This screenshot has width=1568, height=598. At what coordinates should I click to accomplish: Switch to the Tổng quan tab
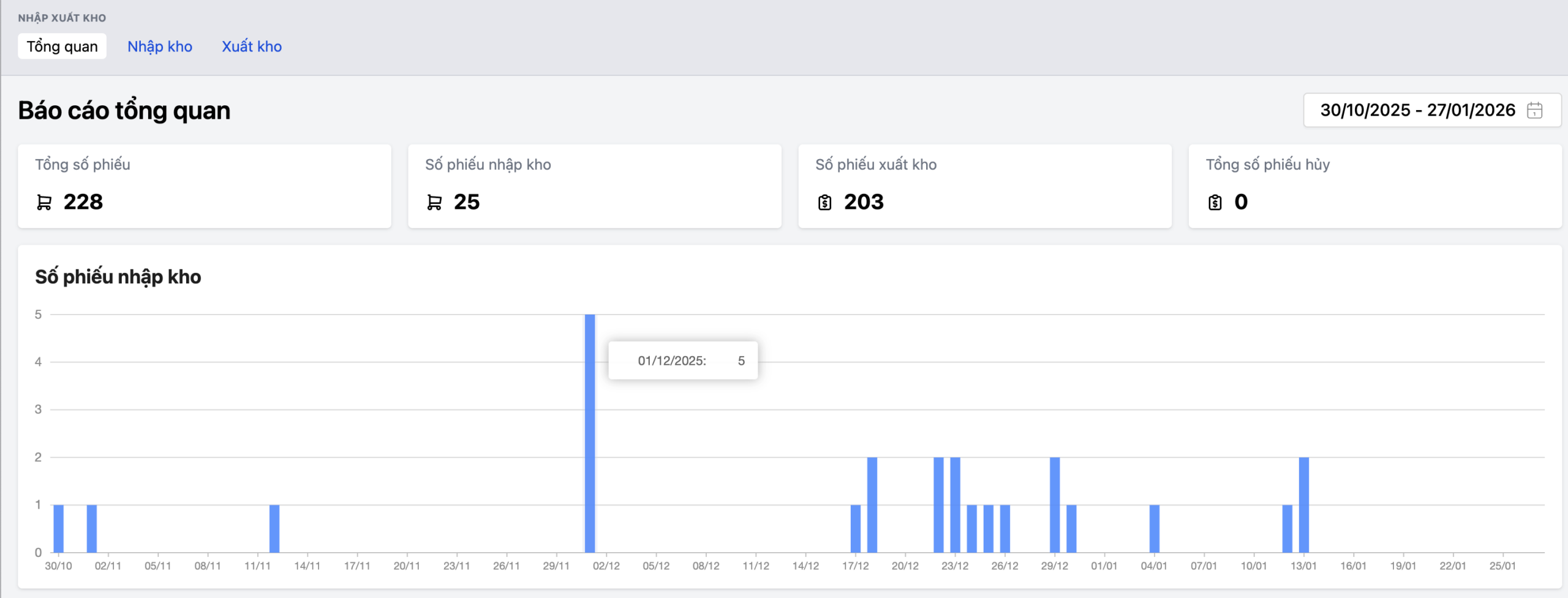pos(62,47)
